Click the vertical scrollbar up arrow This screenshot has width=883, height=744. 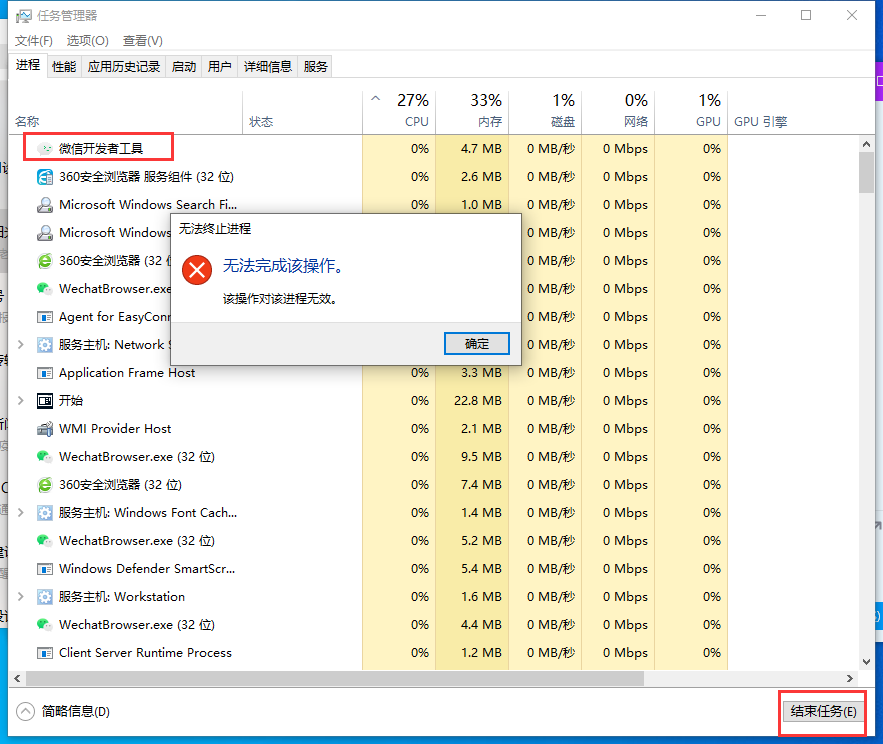867,144
